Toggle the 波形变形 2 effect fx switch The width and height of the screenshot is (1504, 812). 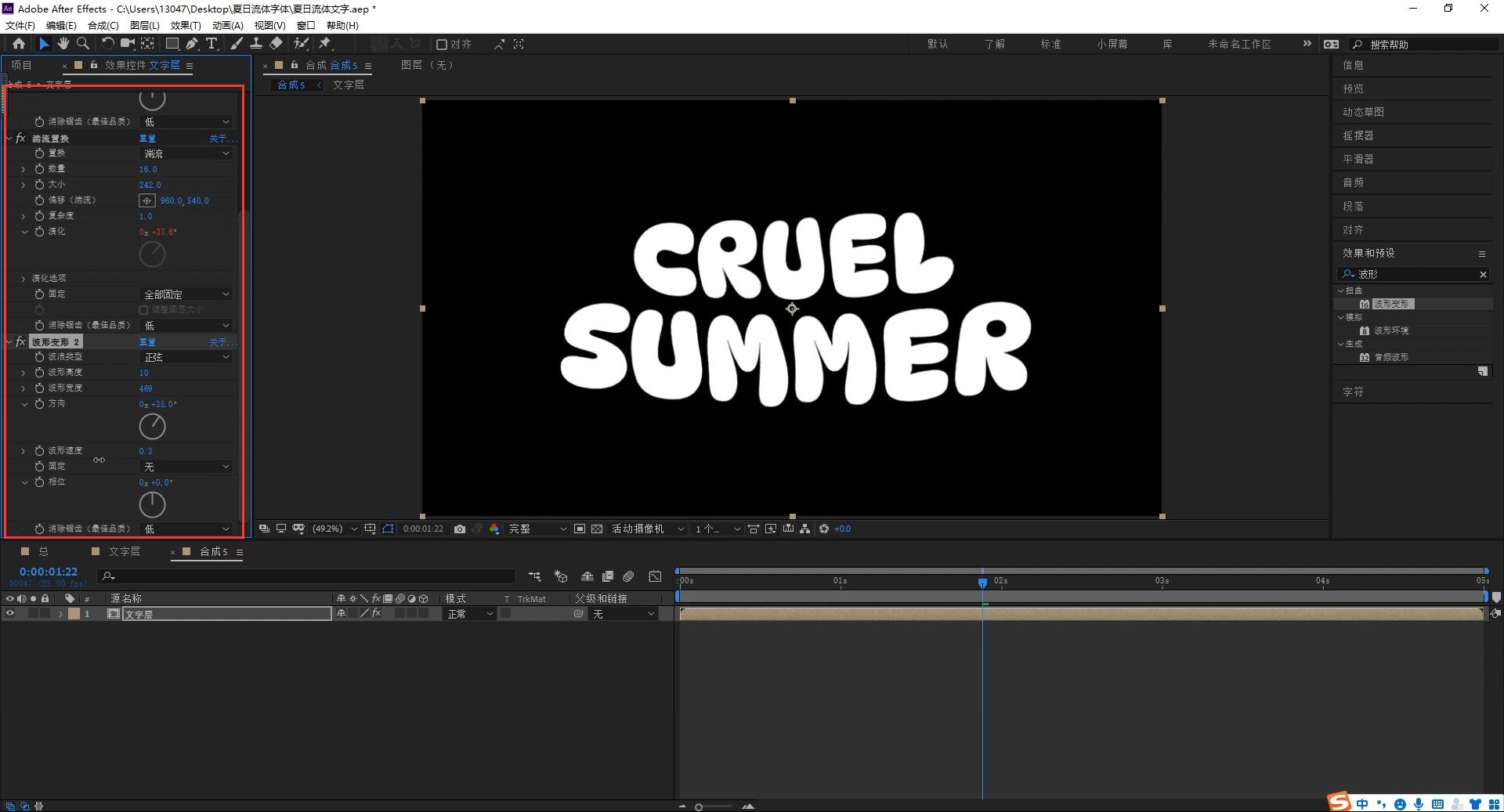coord(20,342)
